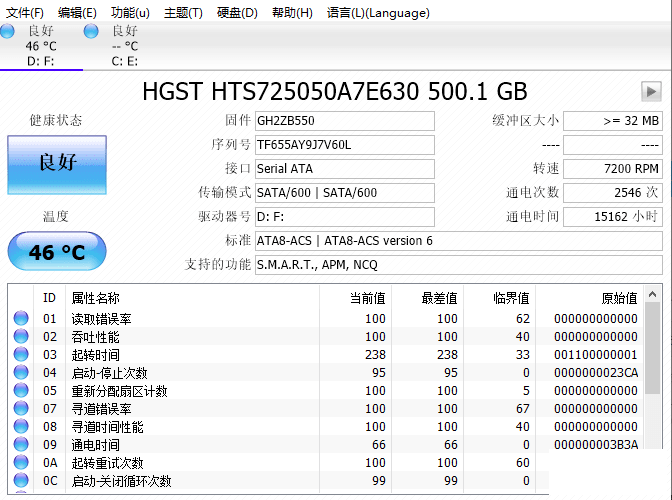Click the S.M.A.R.T., APM, NCQ features field
672x500 pixels.
tap(459, 265)
